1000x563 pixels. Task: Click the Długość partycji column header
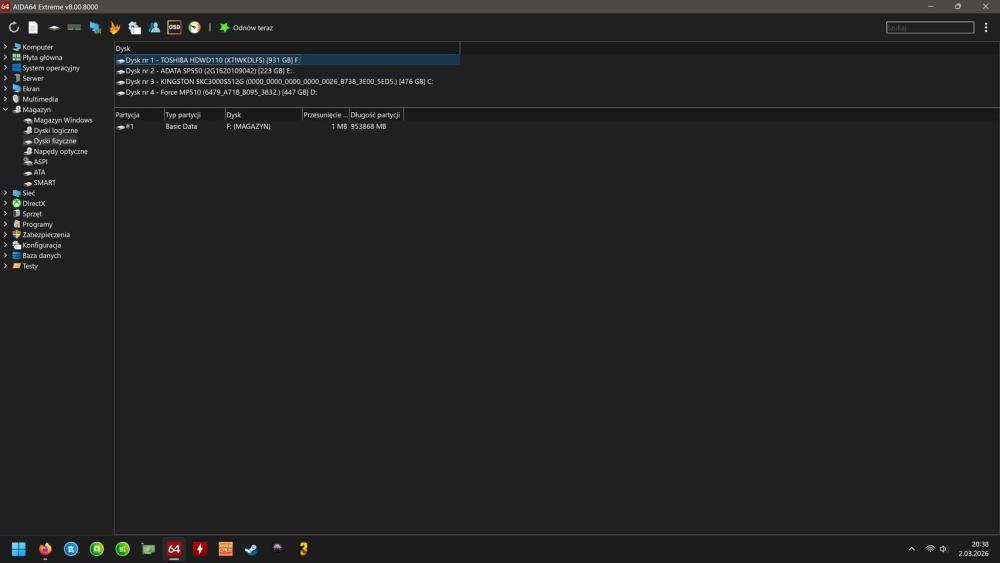pyautogui.click(x=376, y=115)
